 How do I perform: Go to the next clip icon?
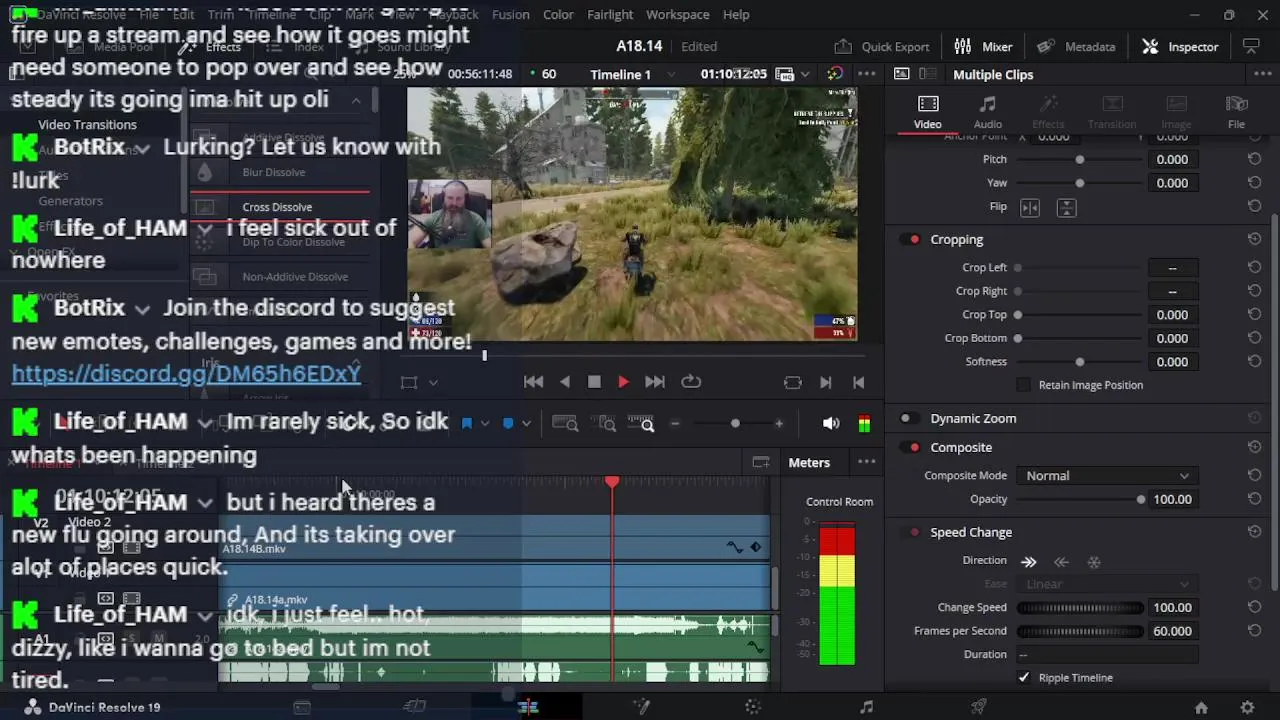[x=826, y=382]
